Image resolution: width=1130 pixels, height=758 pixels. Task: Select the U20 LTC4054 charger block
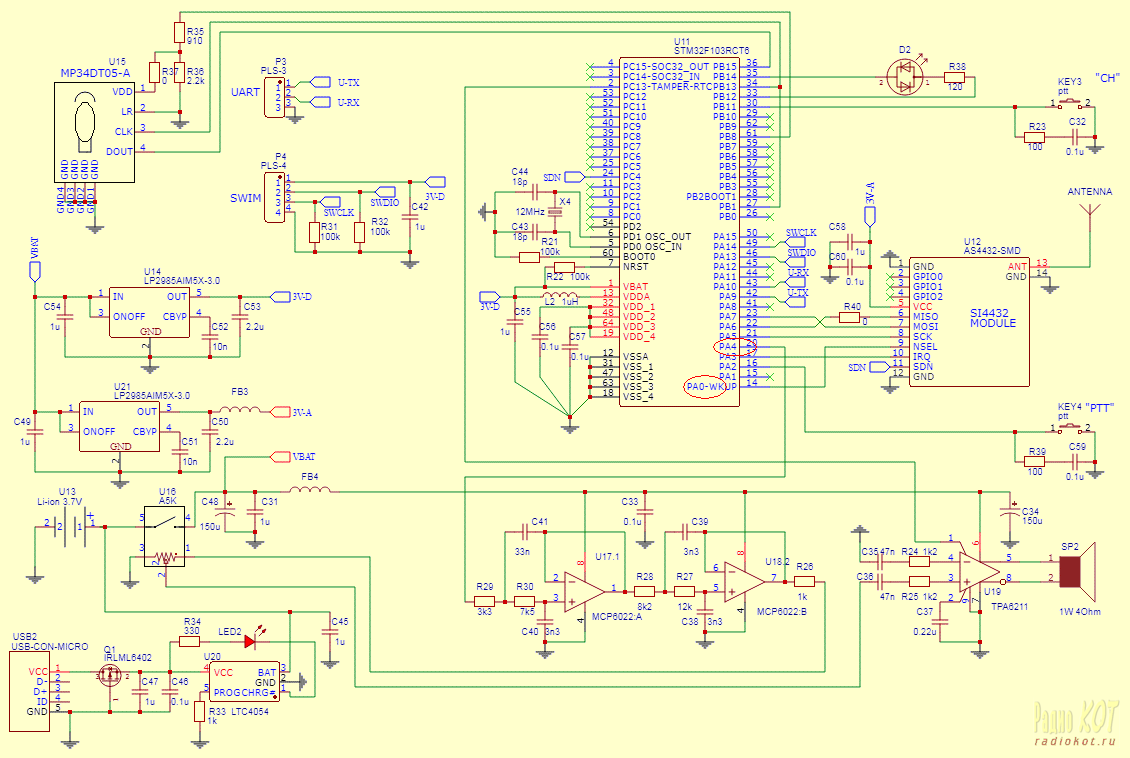click(245, 682)
